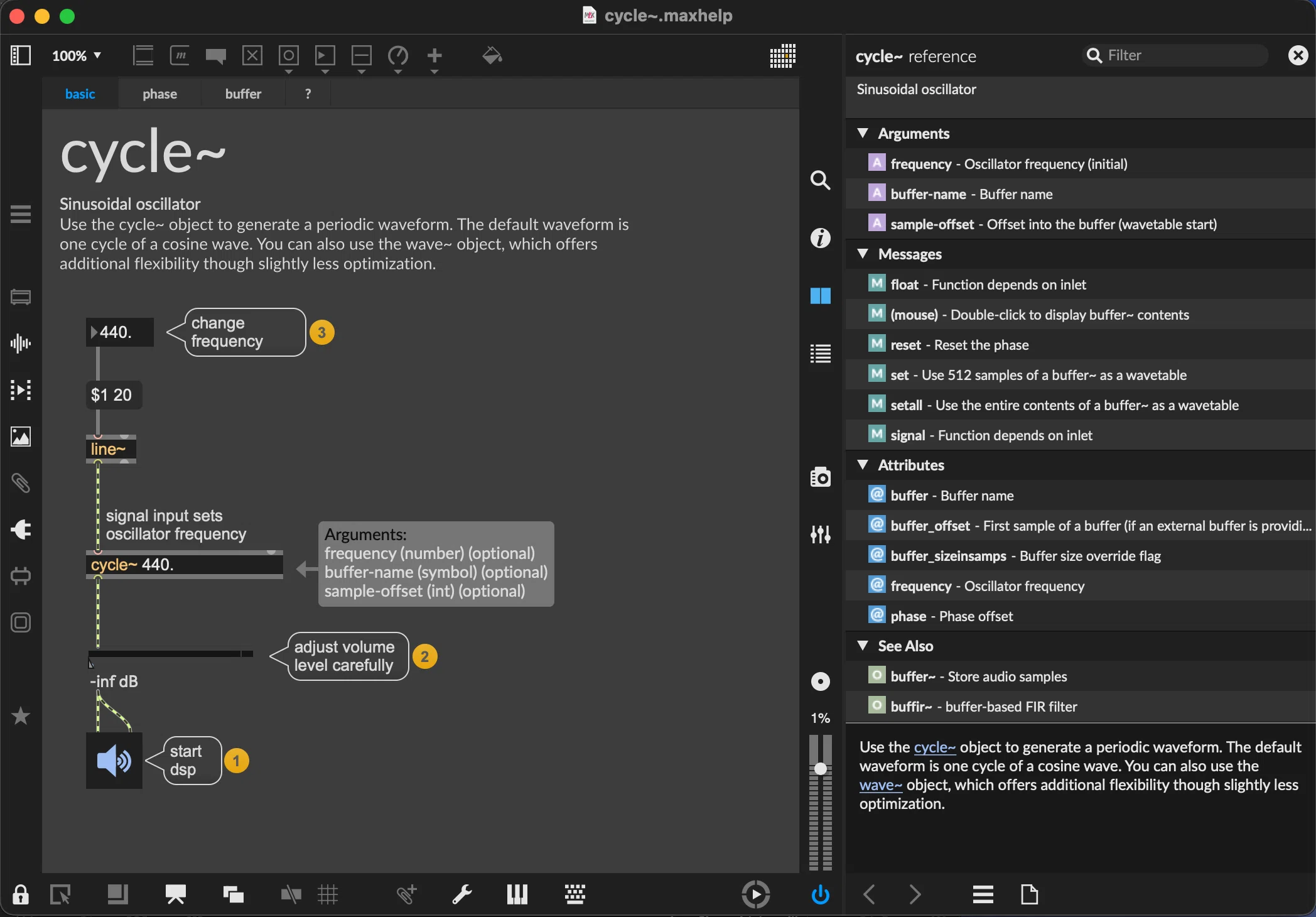This screenshot has height=917, width=1316.
Task: Insert a toggle object from toolbar
Action: (x=252, y=56)
